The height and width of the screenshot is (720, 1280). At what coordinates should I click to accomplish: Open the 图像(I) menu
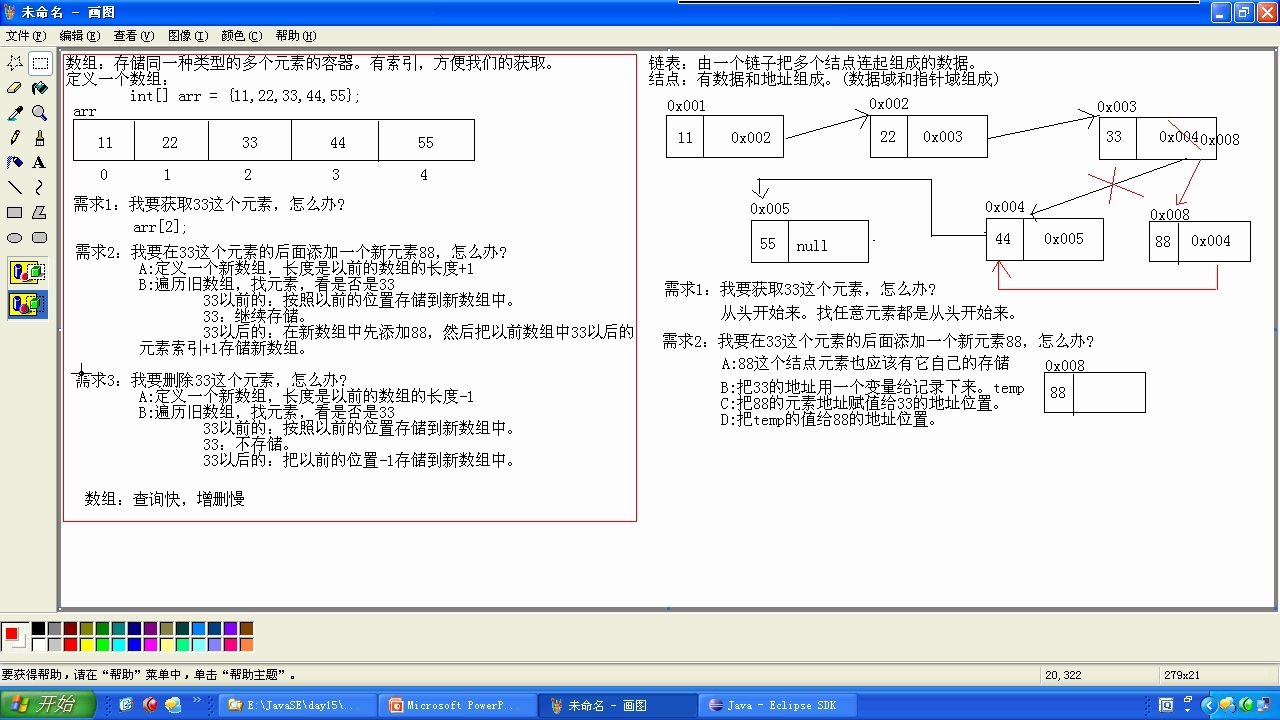tap(187, 35)
